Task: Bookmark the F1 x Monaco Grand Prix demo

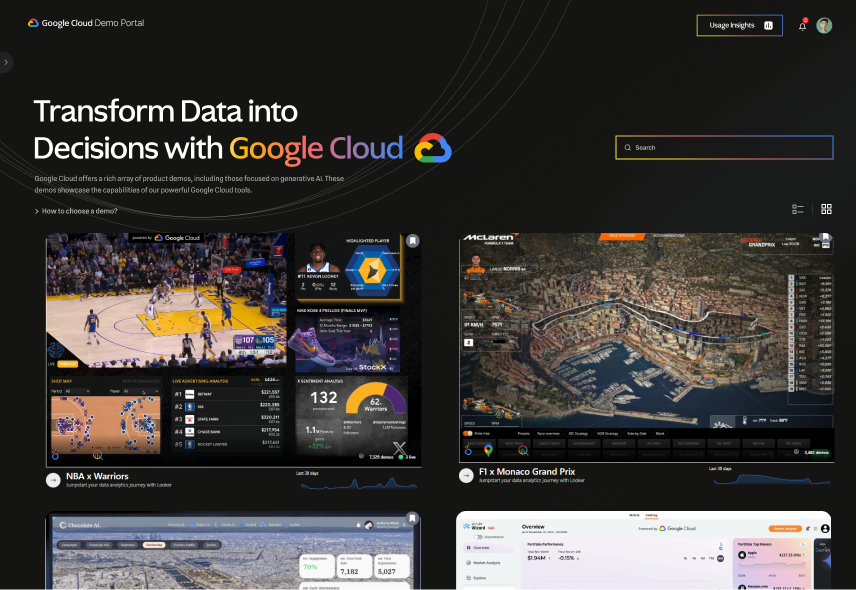Action: pos(825,237)
